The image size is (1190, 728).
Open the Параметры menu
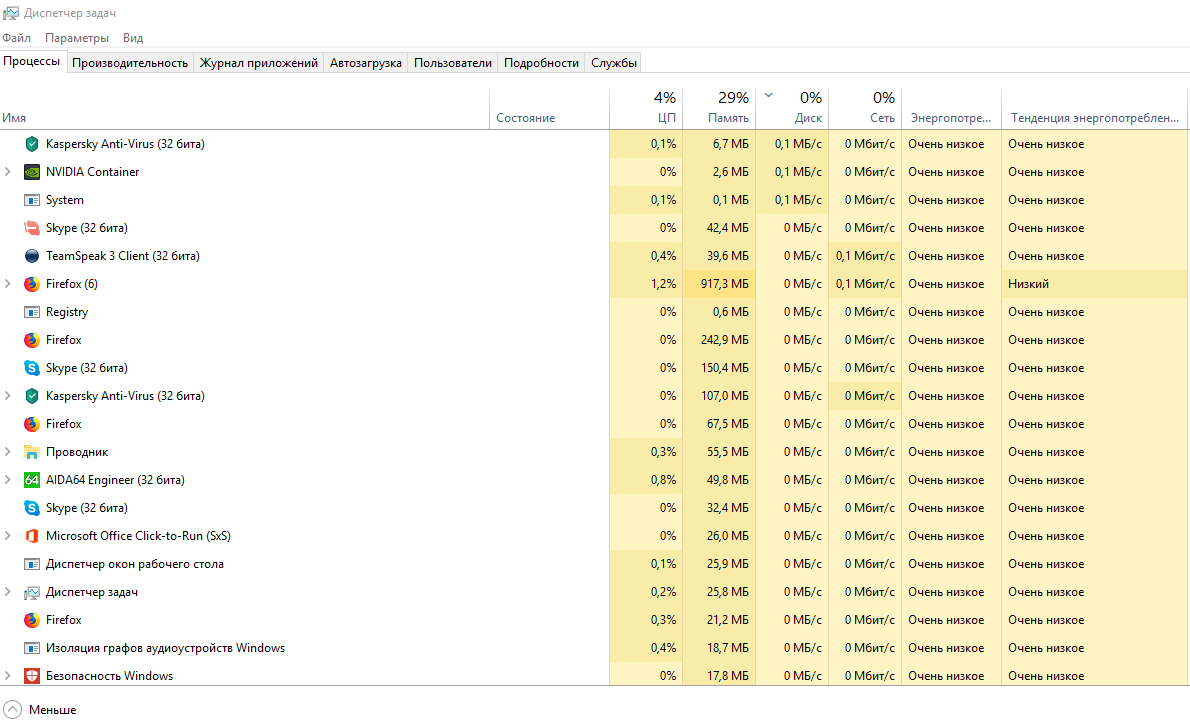[x=77, y=38]
